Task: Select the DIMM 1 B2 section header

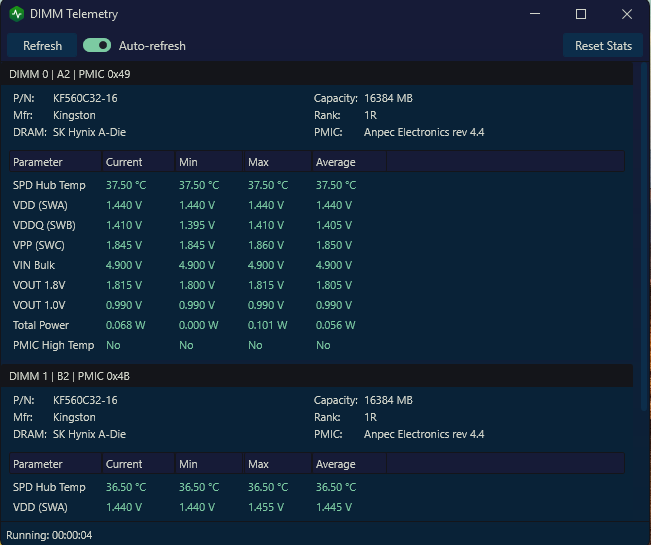Action: [x=317, y=376]
